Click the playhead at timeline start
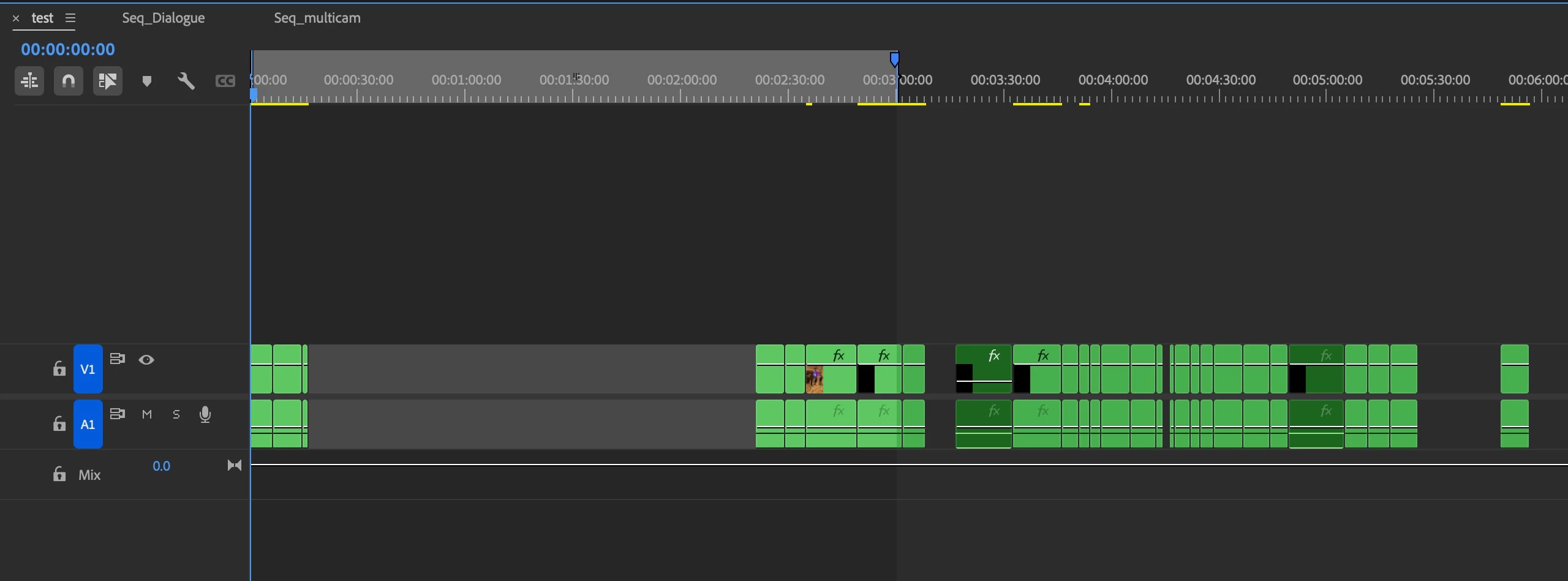Screen dimensions: 1568x581 (x=254, y=95)
